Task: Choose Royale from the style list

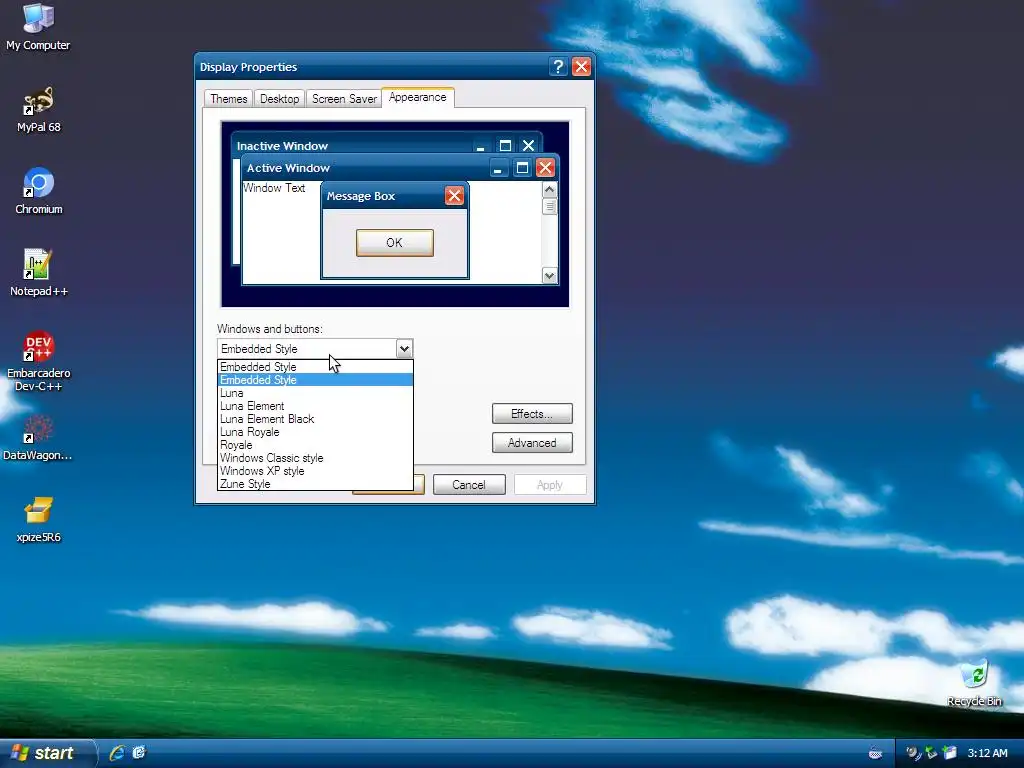Action: (315, 445)
